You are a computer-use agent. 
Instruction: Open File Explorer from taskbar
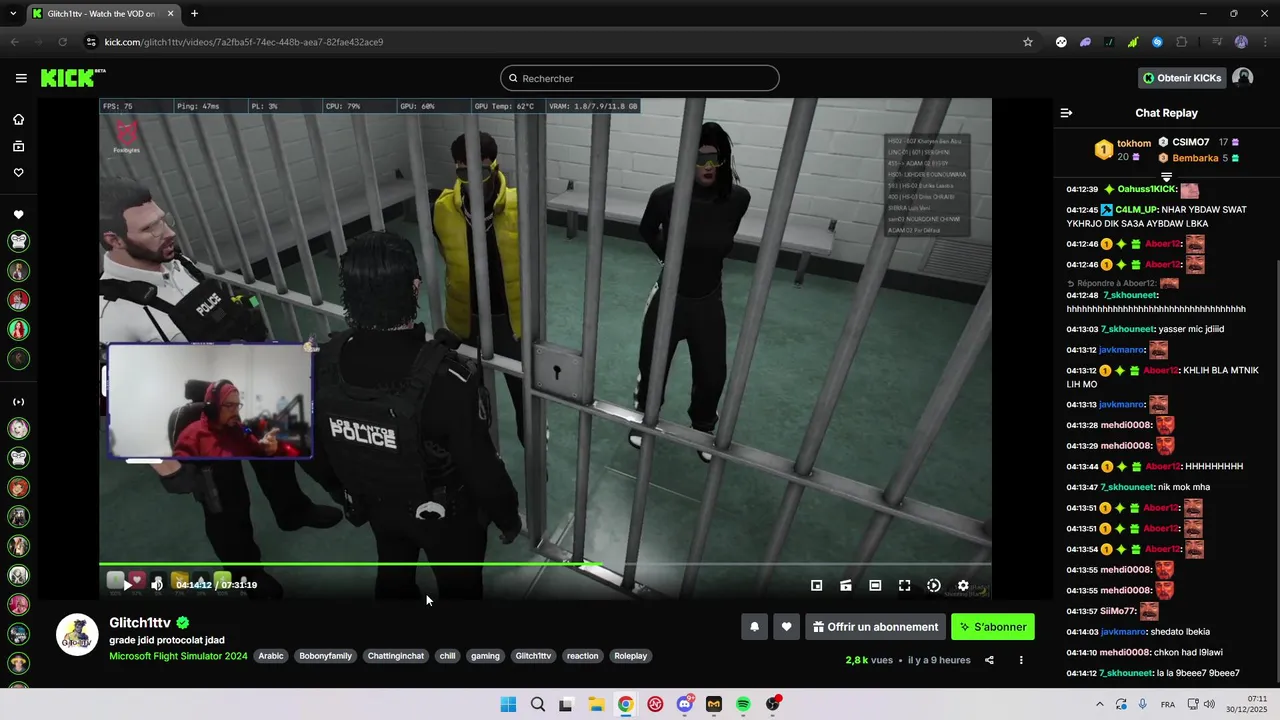[x=596, y=704]
